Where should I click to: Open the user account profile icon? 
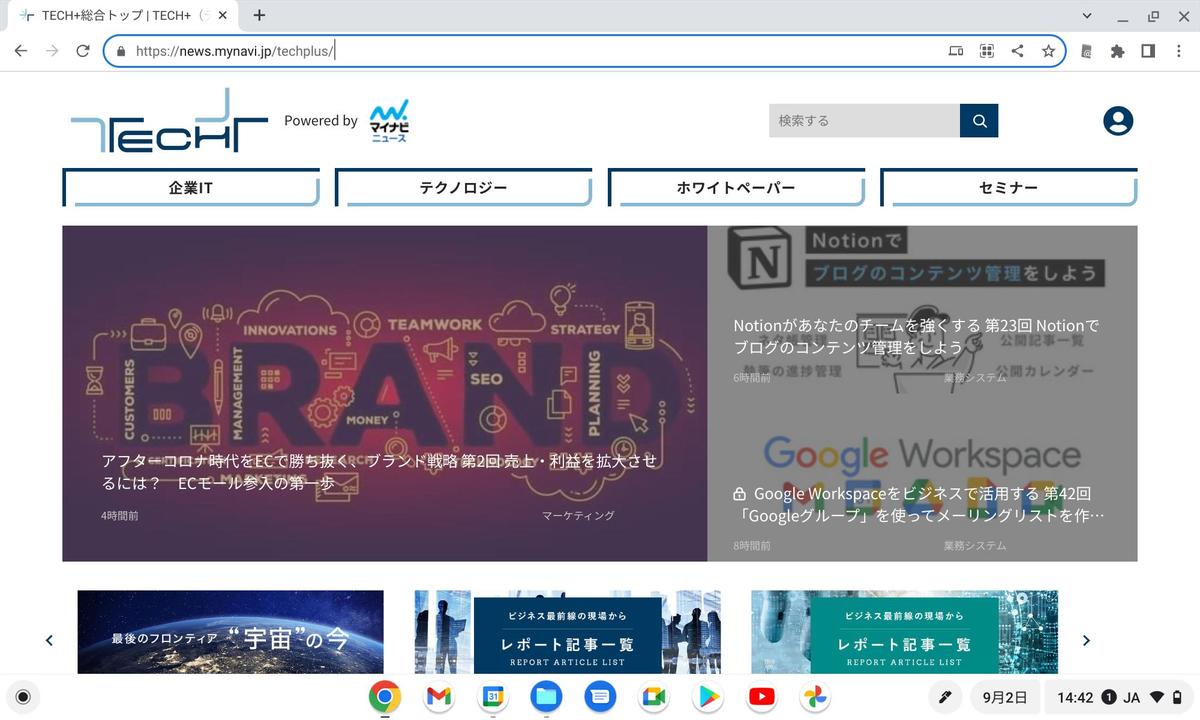tap(1118, 121)
